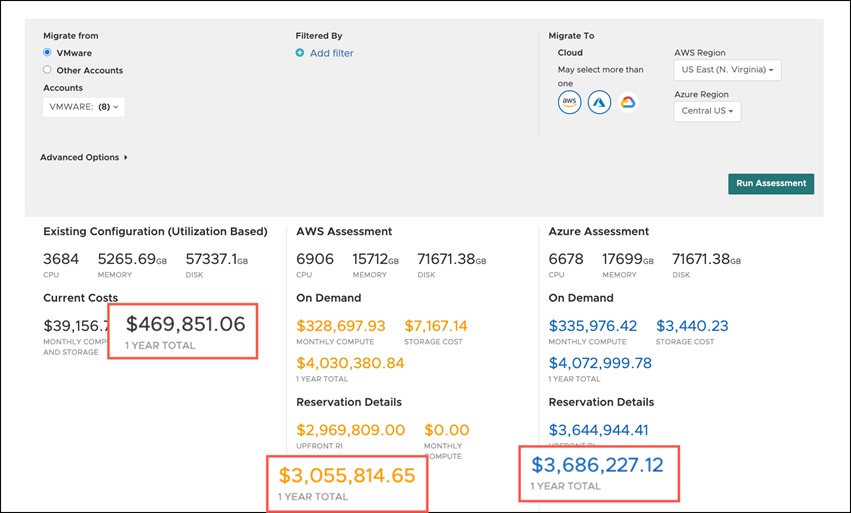
Task: Click the AWS monthly compute $328,697.93 value
Action: (341, 326)
